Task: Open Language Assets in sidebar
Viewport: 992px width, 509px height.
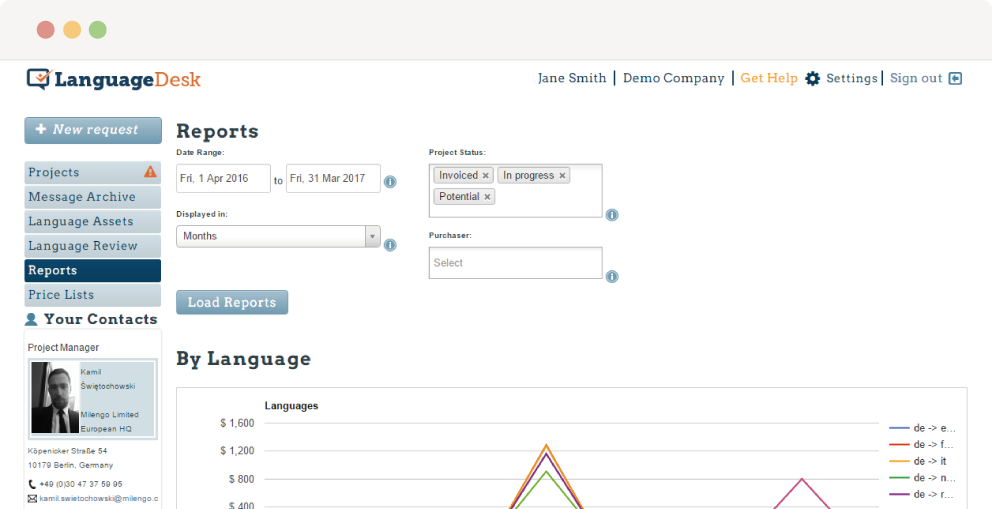Action: pyautogui.click(x=92, y=221)
